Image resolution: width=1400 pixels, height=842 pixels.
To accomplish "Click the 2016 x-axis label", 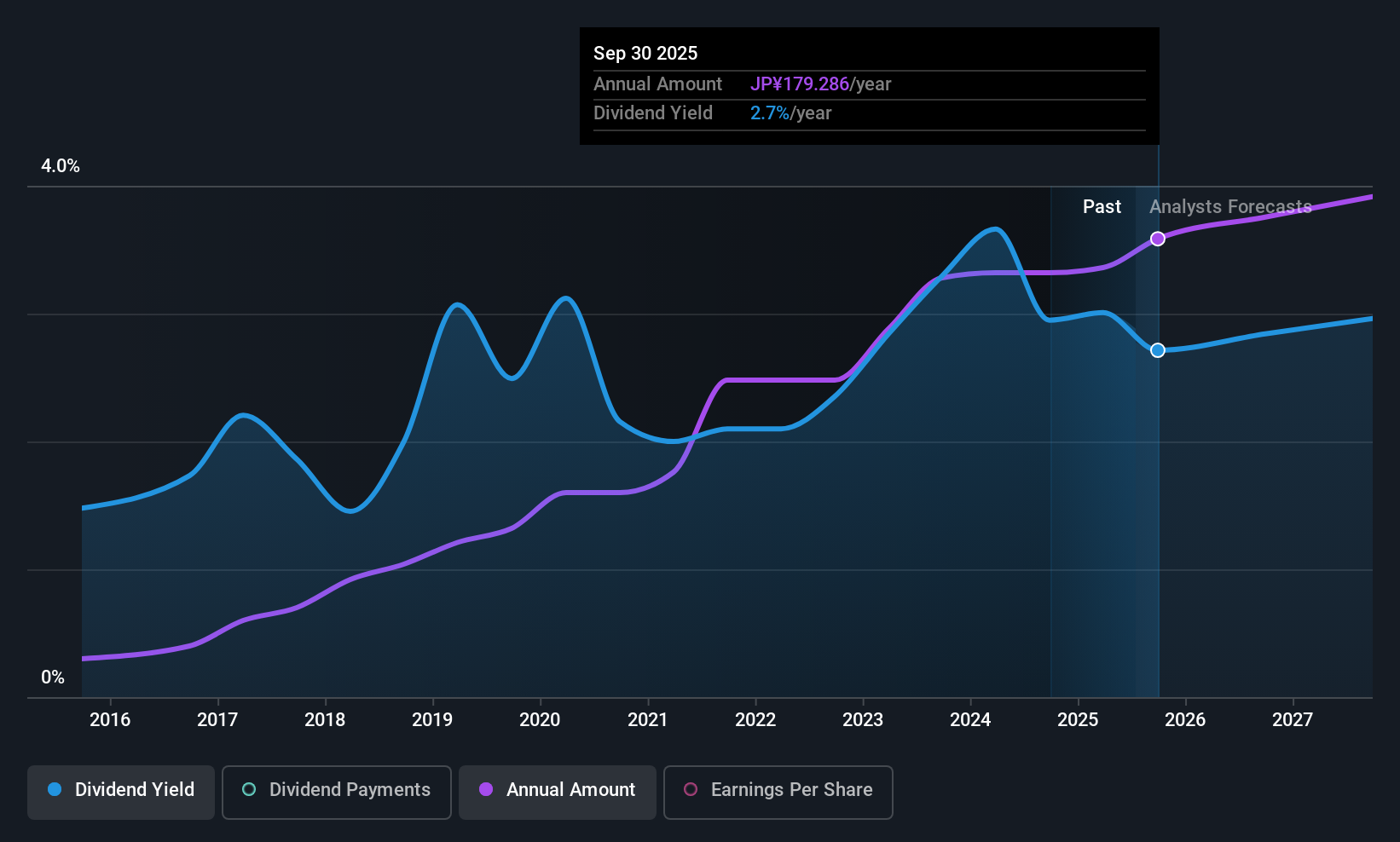I will [110, 719].
